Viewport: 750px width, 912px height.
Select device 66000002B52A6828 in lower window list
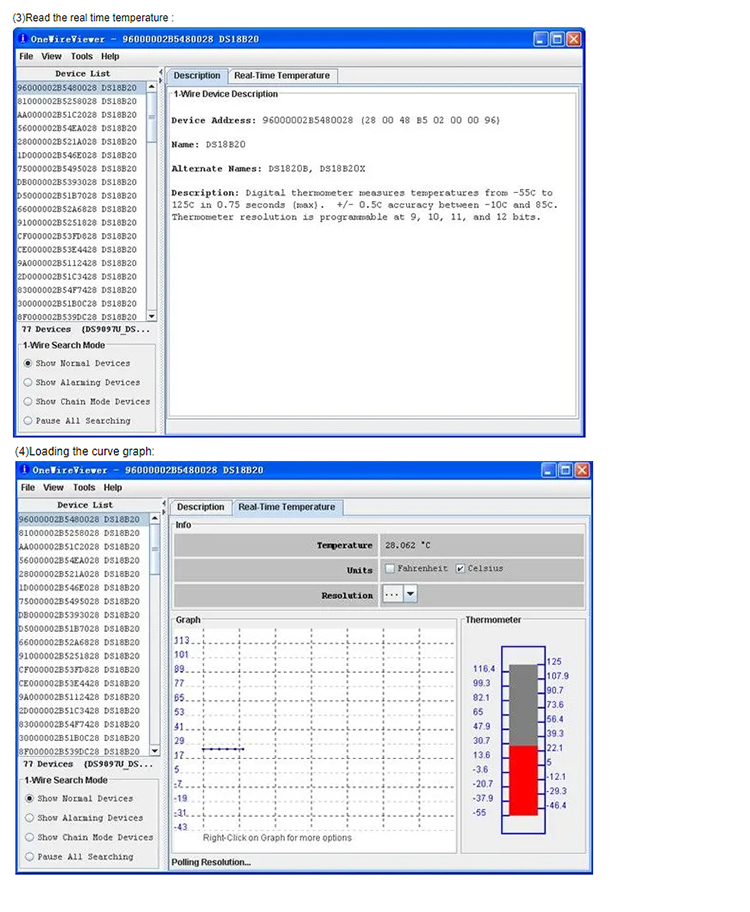pyautogui.click(x=79, y=642)
